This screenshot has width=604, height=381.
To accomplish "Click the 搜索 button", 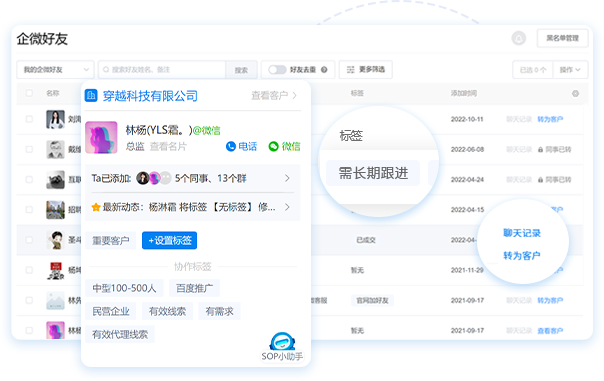I will pos(241,70).
